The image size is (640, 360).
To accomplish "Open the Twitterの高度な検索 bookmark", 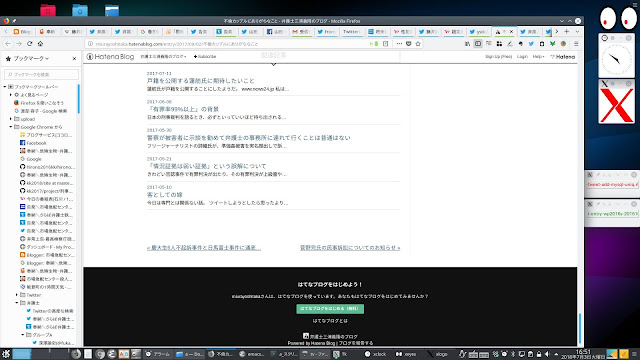I will tap(49, 311).
